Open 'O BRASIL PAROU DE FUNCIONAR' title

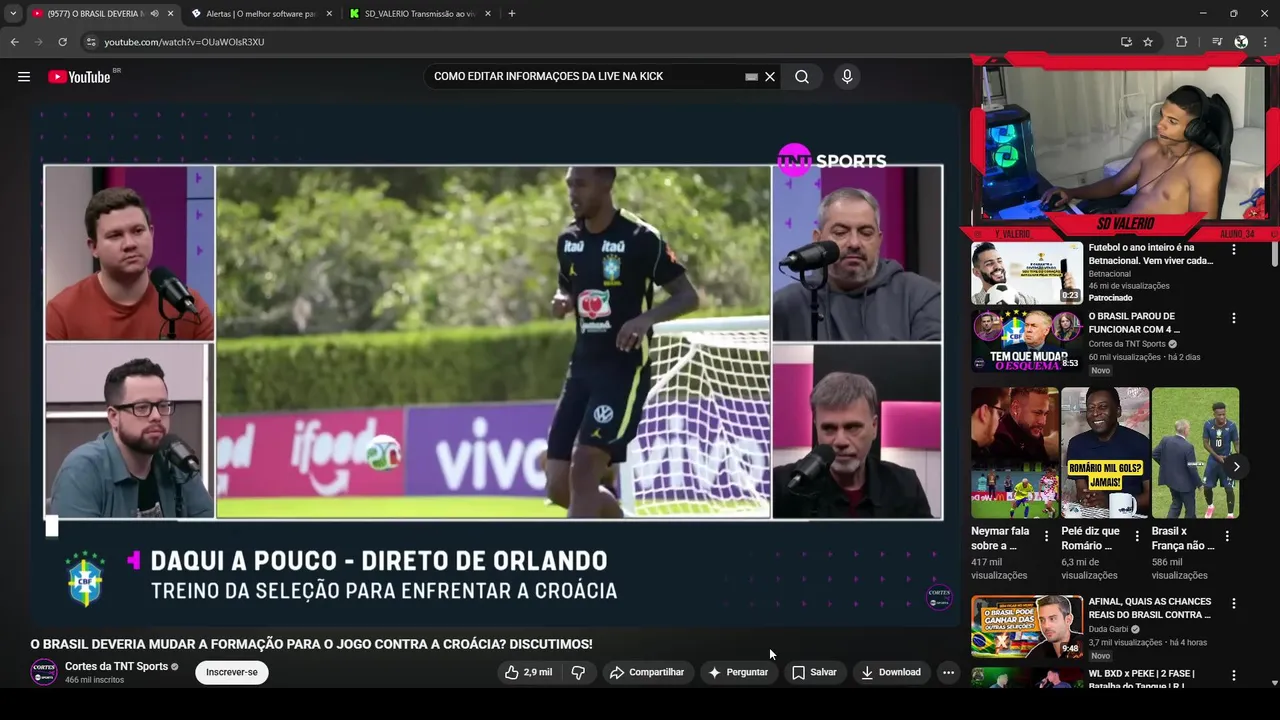(1134, 322)
